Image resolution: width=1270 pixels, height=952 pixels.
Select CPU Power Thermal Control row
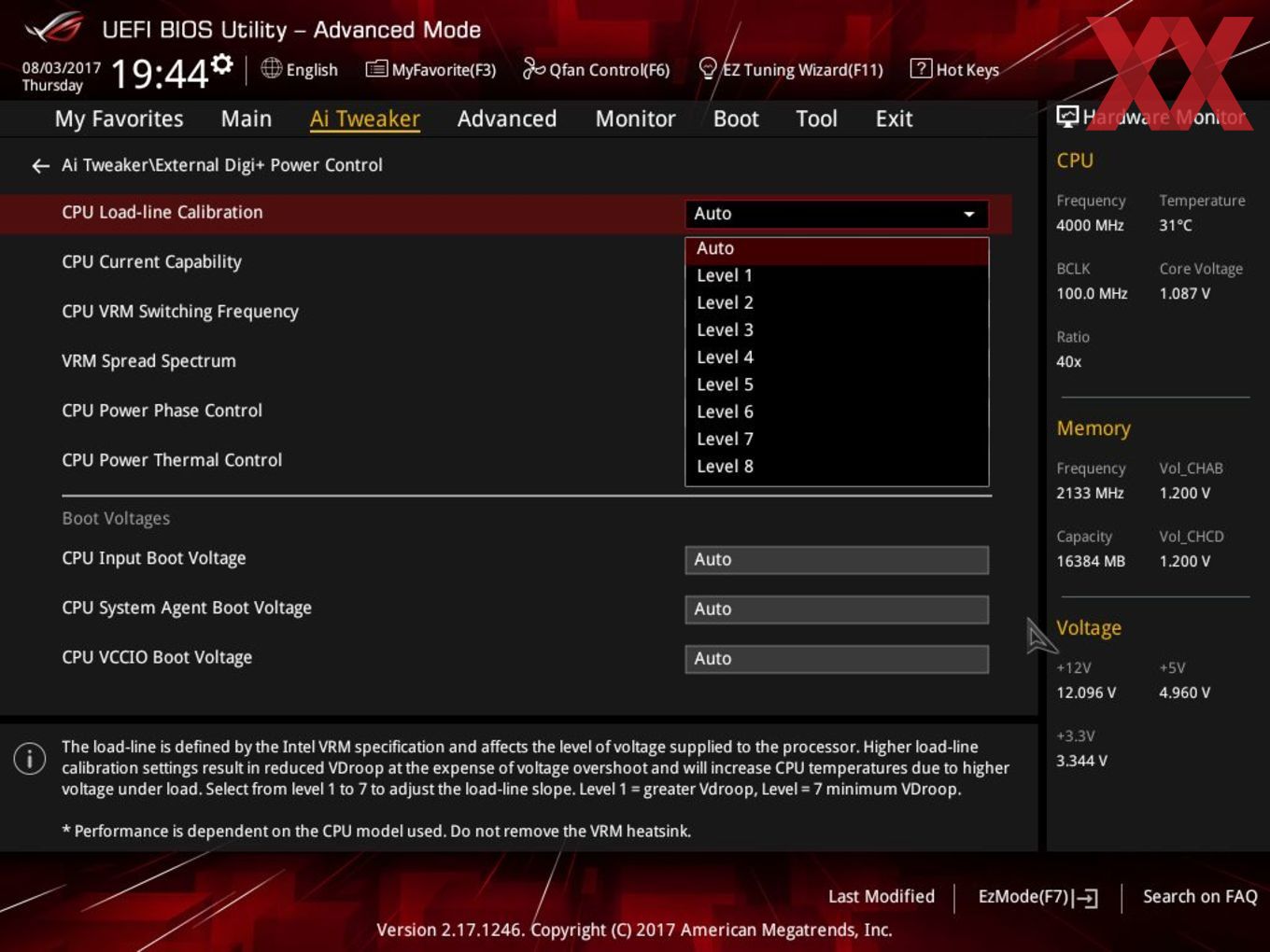[172, 460]
